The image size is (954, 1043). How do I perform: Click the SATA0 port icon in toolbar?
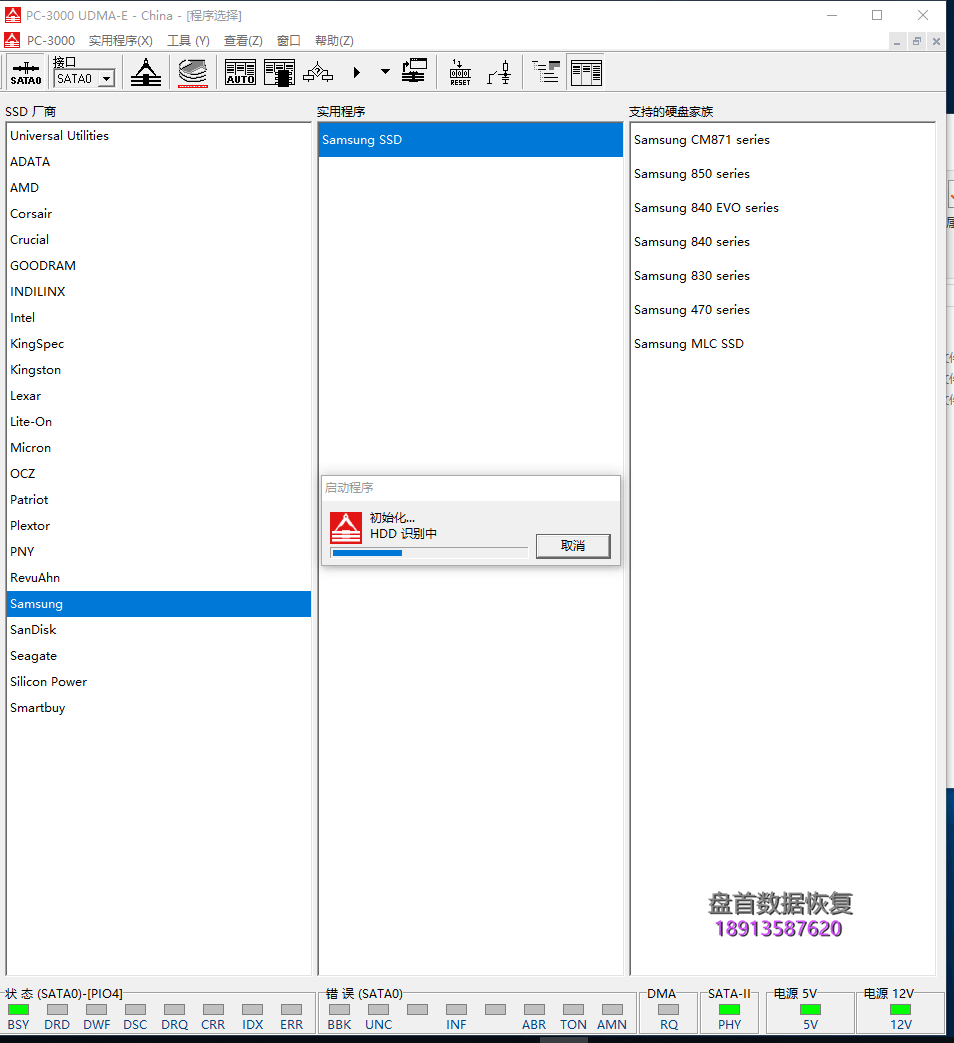tap(26, 72)
